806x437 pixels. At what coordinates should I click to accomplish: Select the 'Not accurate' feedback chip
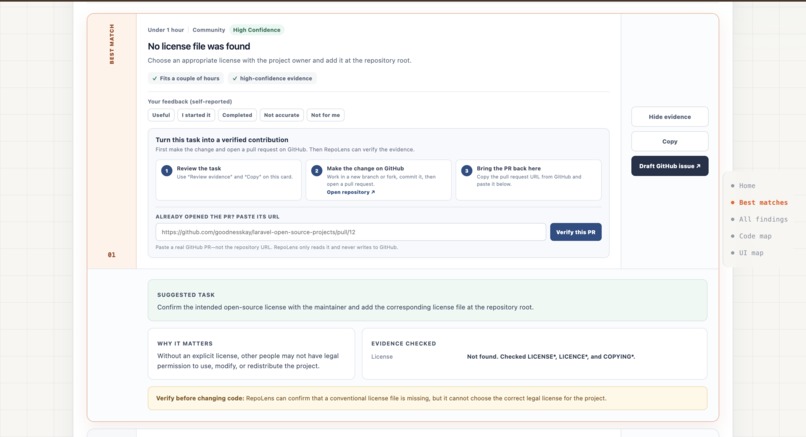[x=281, y=115]
